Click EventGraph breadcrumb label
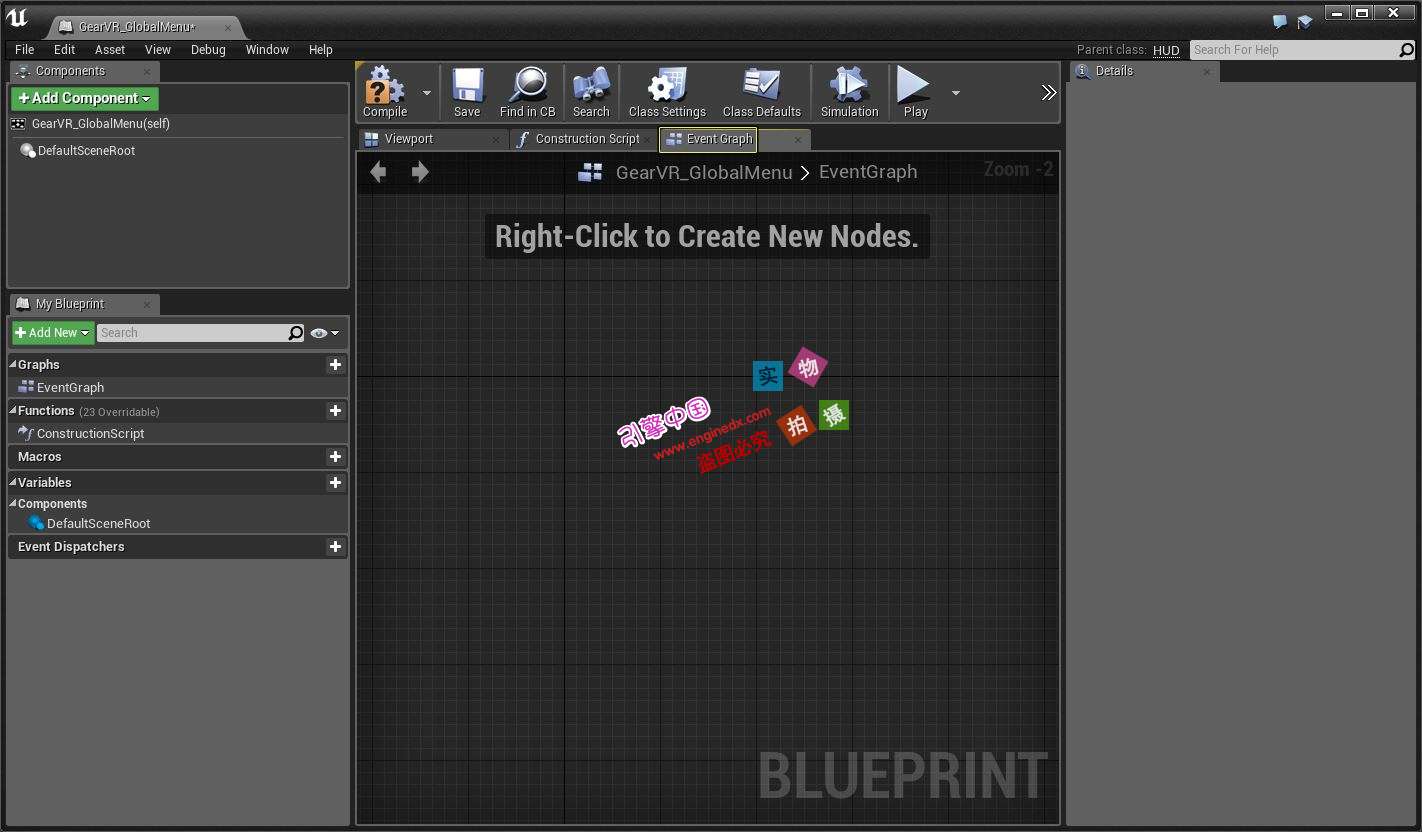This screenshot has height=832, width=1422. 868,172
